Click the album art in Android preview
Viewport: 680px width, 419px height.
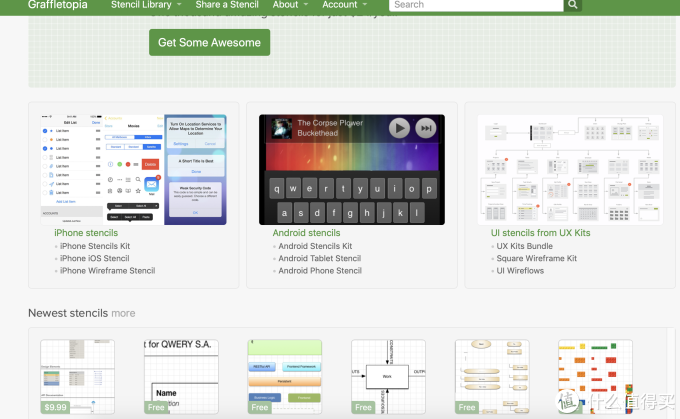point(280,128)
